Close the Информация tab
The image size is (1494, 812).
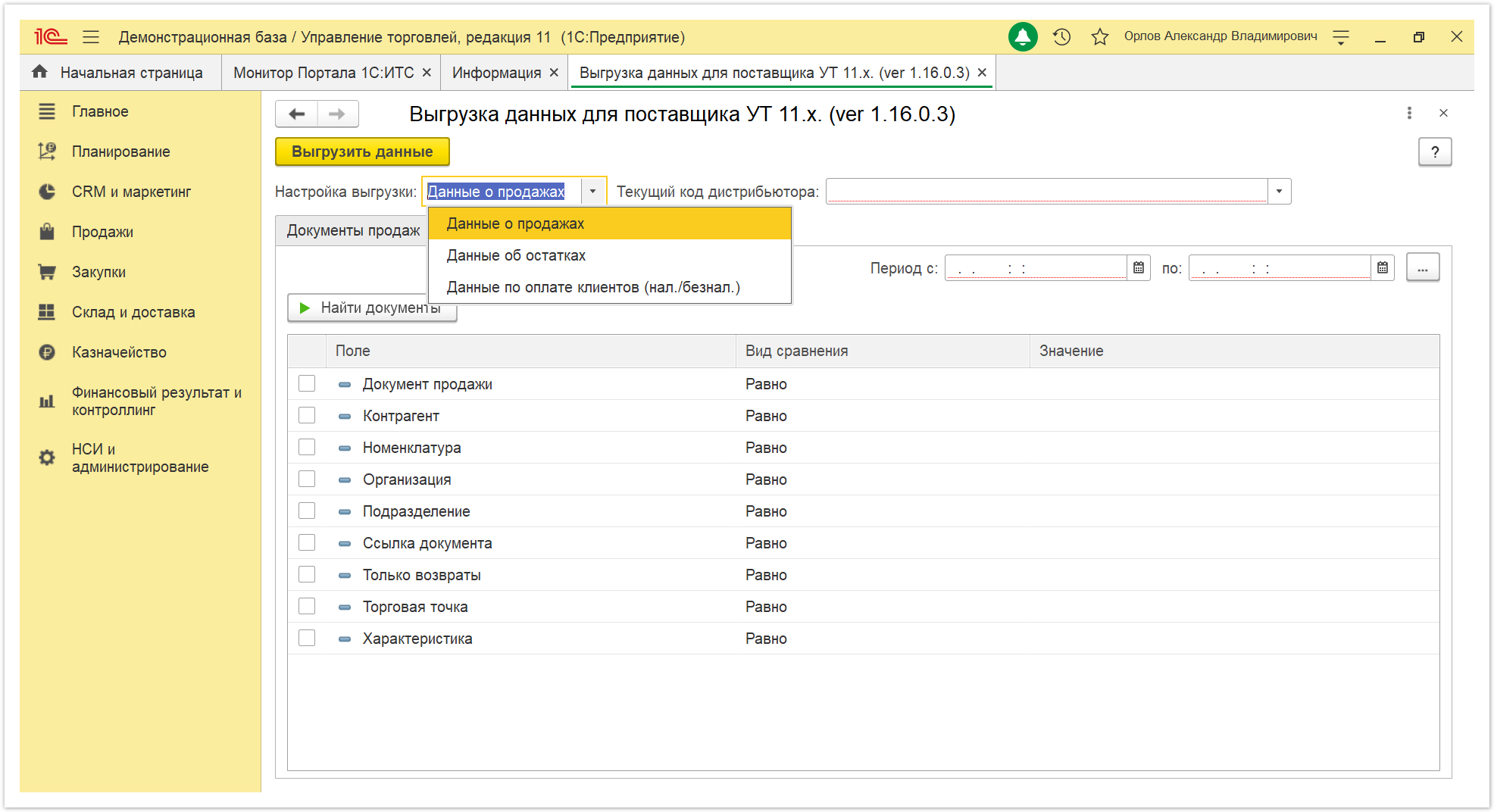(x=554, y=72)
